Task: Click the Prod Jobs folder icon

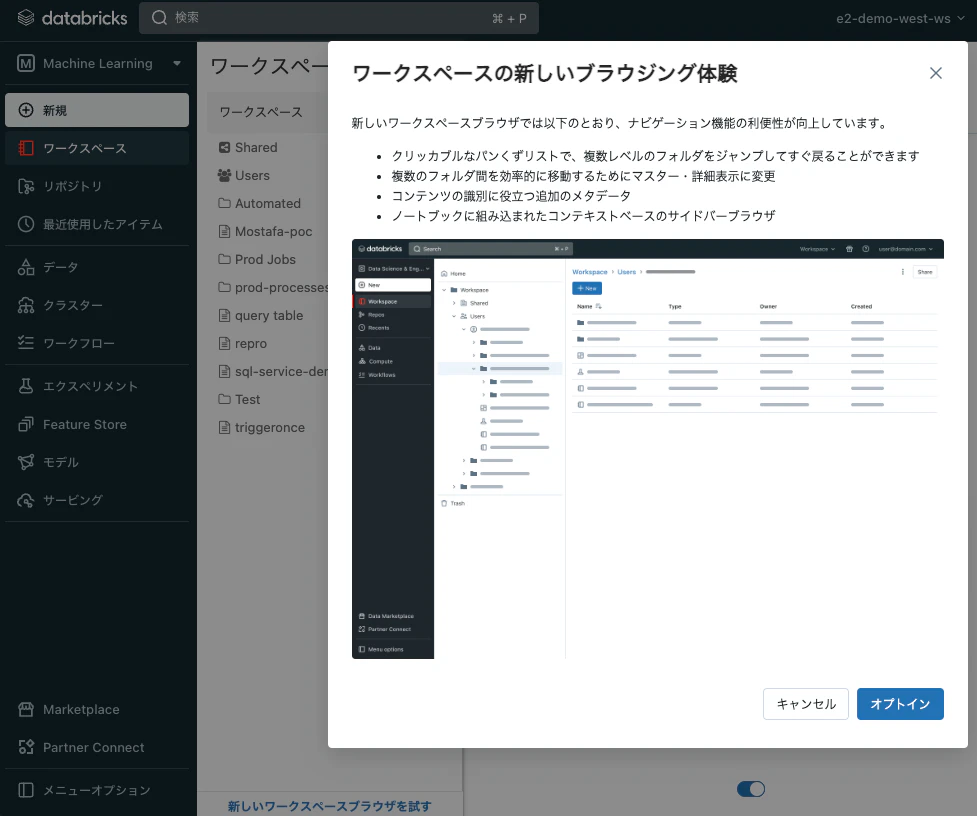Action: pyautogui.click(x=224, y=259)
